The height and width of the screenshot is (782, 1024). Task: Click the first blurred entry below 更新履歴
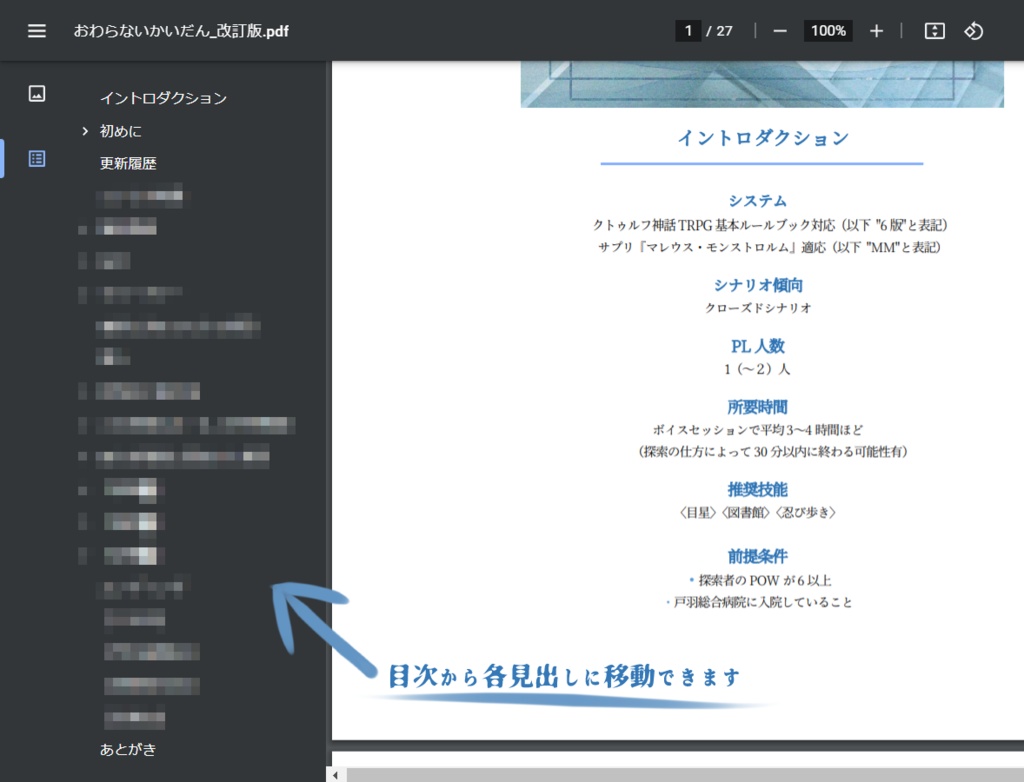pos(144,196)
